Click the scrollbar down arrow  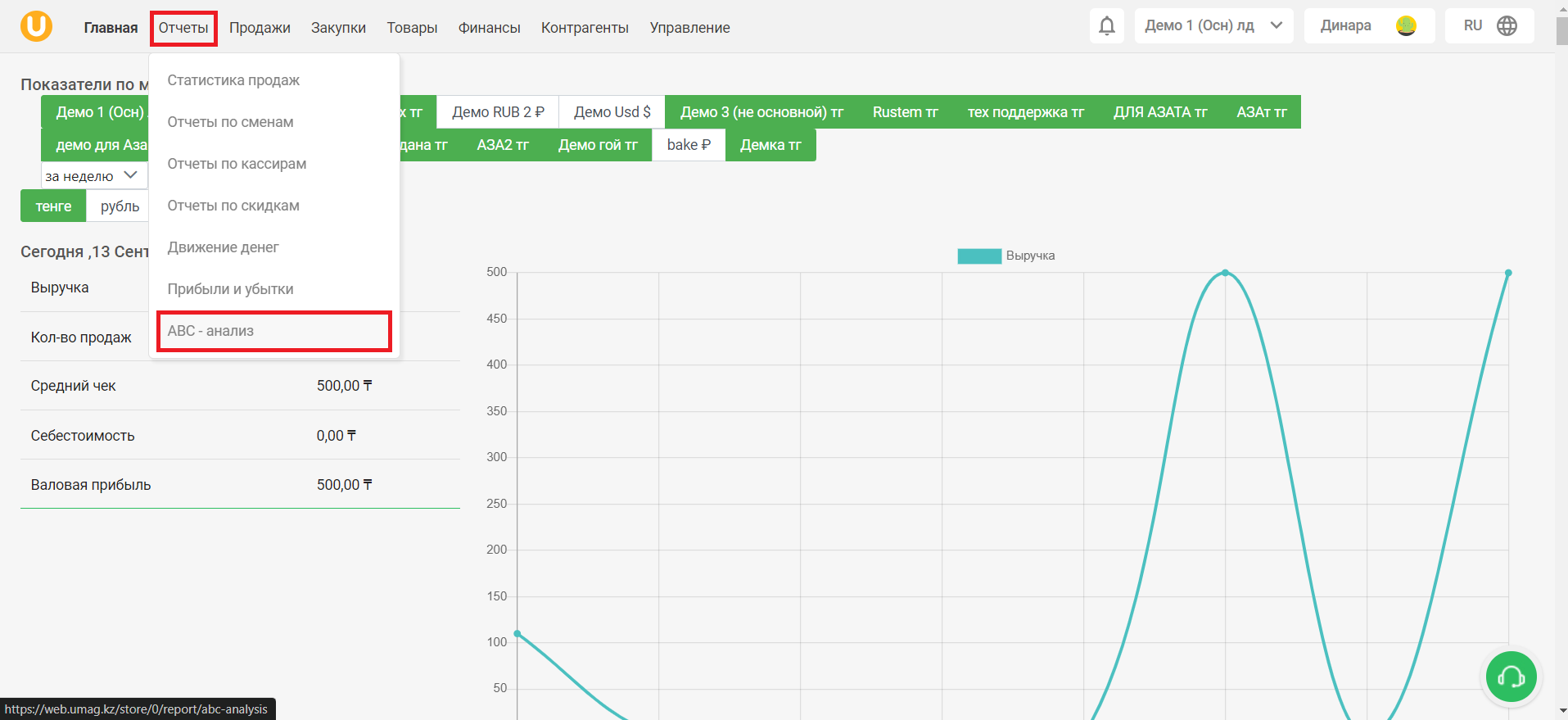coord(1561,711)
